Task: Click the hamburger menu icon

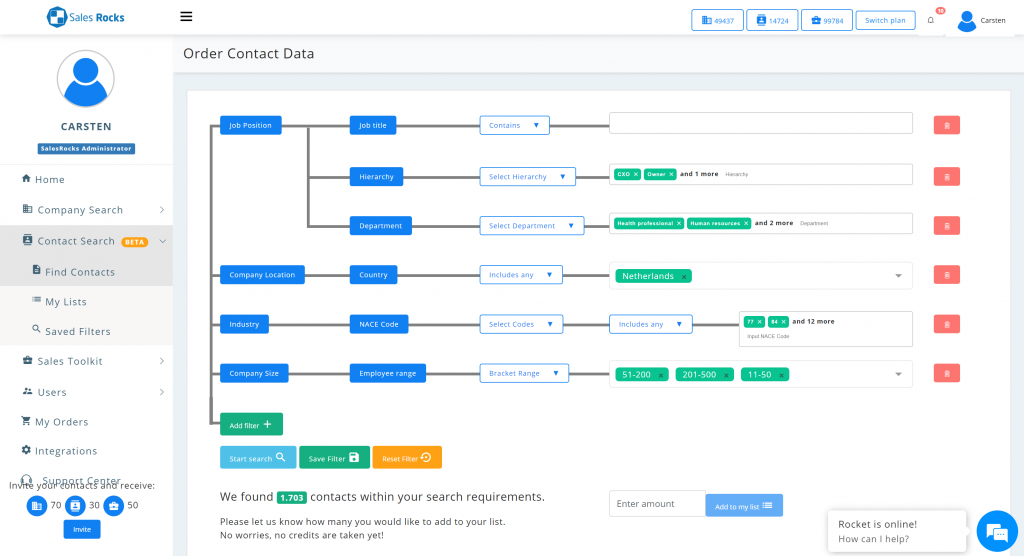Action: pyautogui.click(x=186, y=17)
